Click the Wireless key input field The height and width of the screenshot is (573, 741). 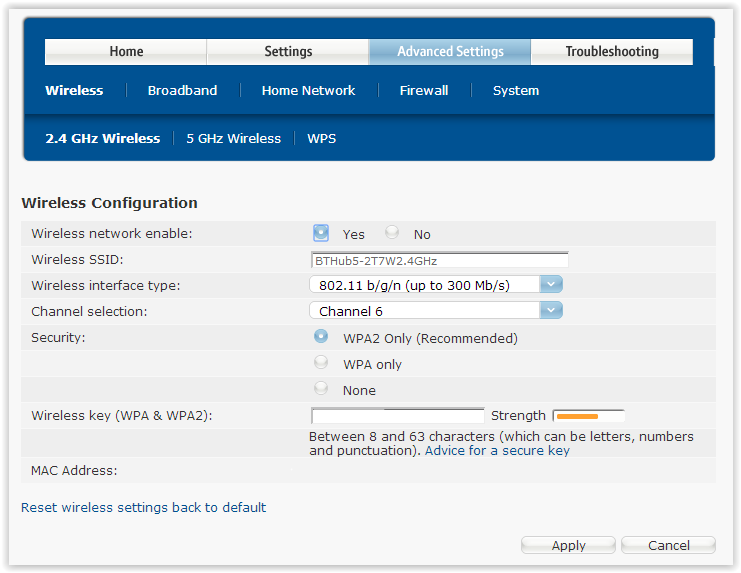[398, 416]
